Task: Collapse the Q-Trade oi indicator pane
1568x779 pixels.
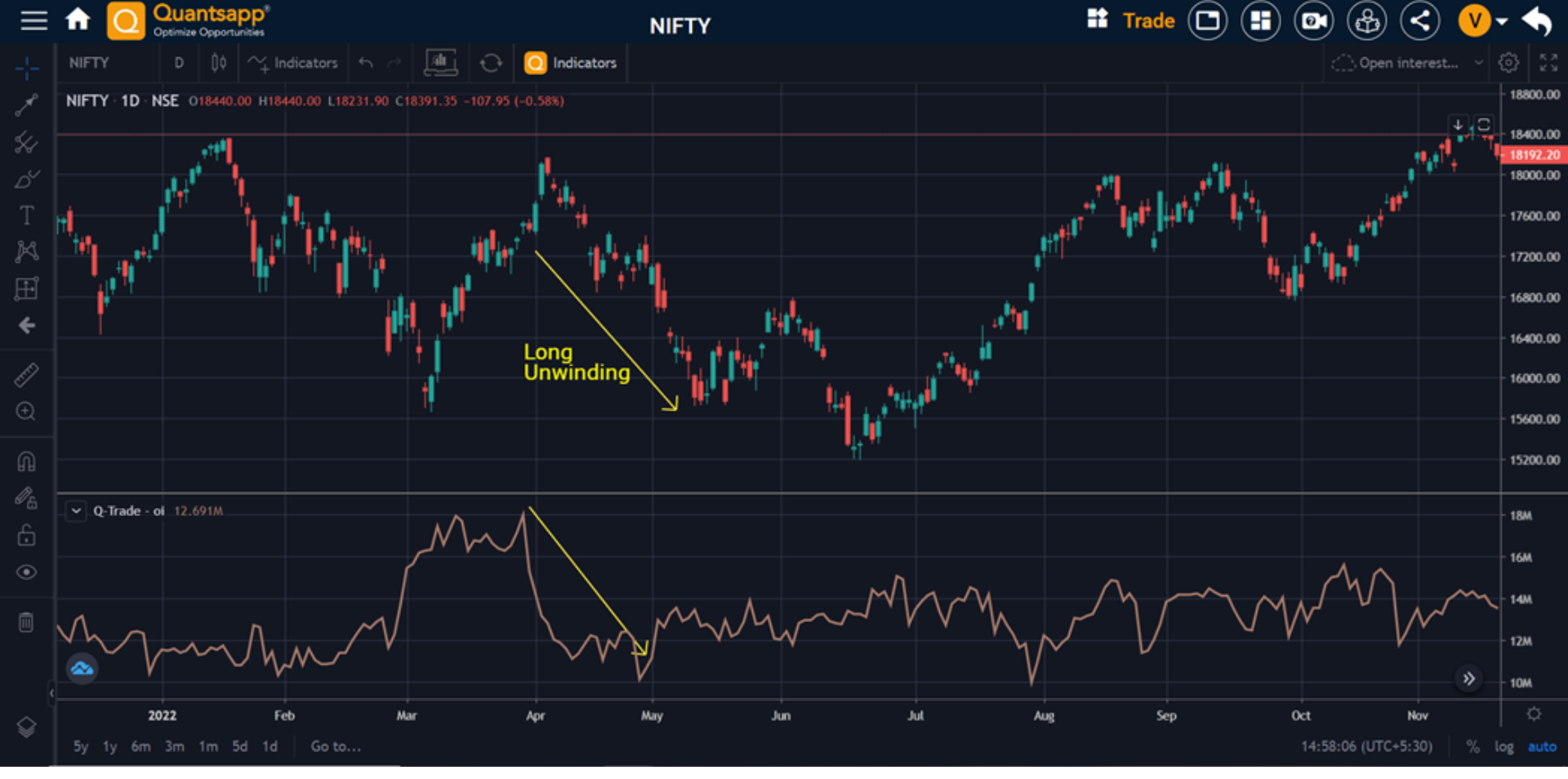Action: 76,511
